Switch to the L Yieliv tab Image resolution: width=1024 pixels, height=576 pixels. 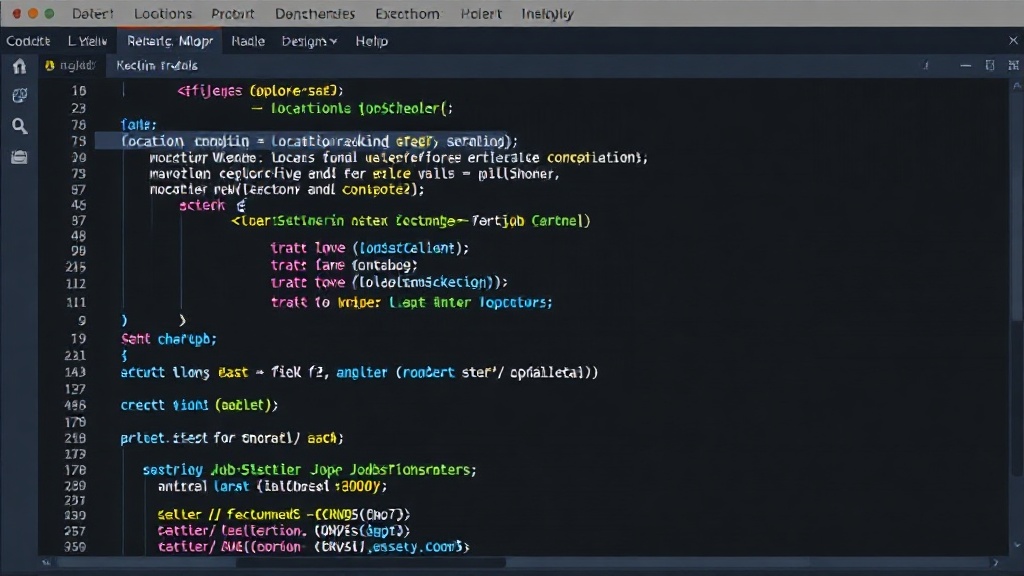click(88, 41)
